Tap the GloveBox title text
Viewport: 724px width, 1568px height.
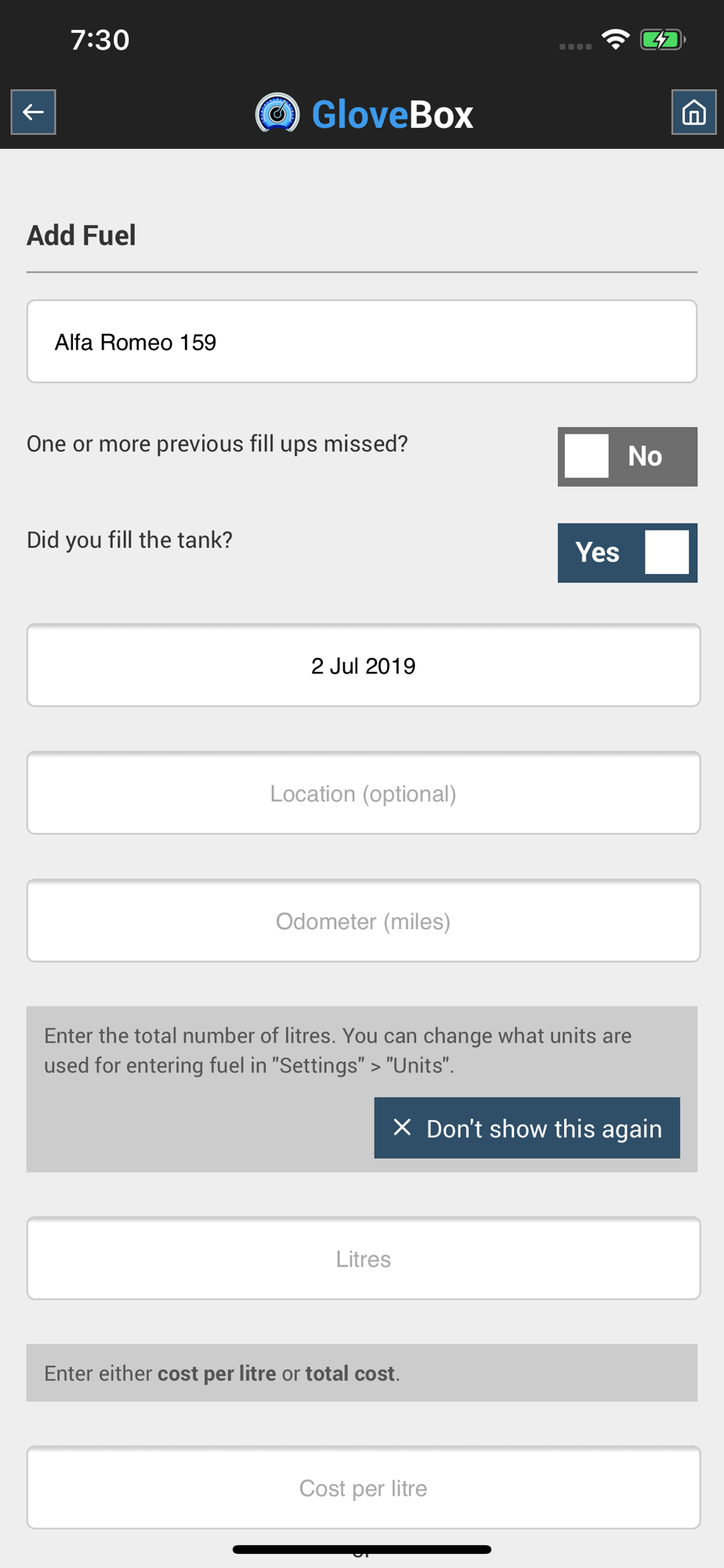393,114
